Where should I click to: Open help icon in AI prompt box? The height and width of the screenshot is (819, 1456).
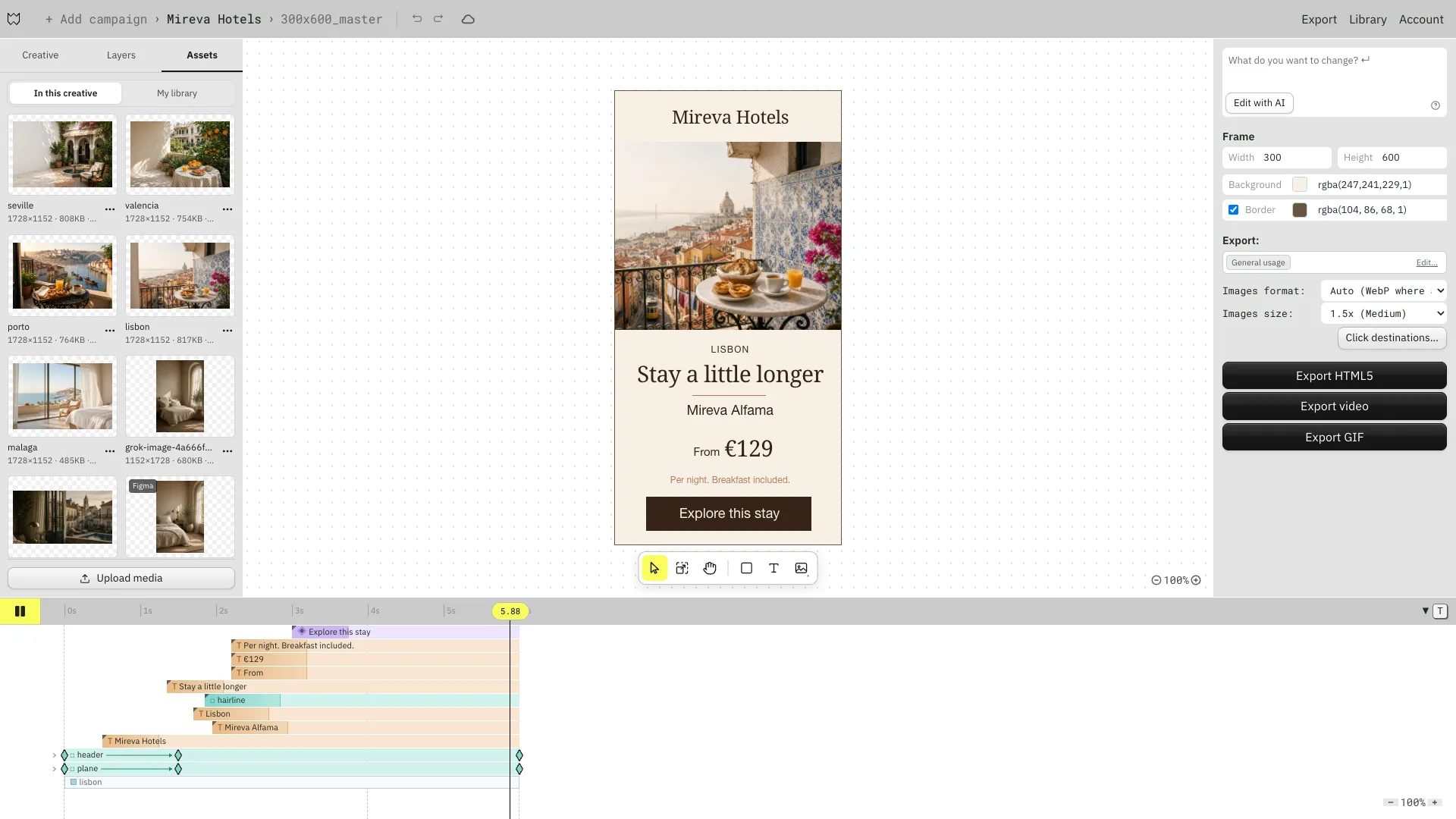click(x=1436, y=105)
